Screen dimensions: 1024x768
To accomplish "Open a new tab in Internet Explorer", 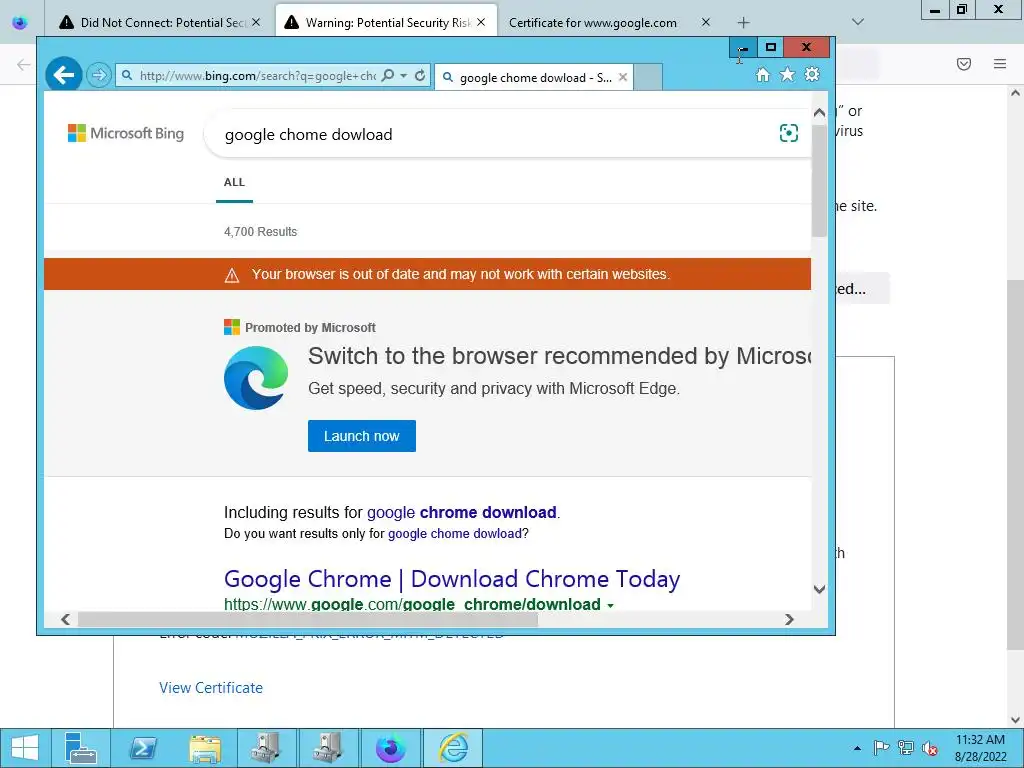I will click(648, 77).
